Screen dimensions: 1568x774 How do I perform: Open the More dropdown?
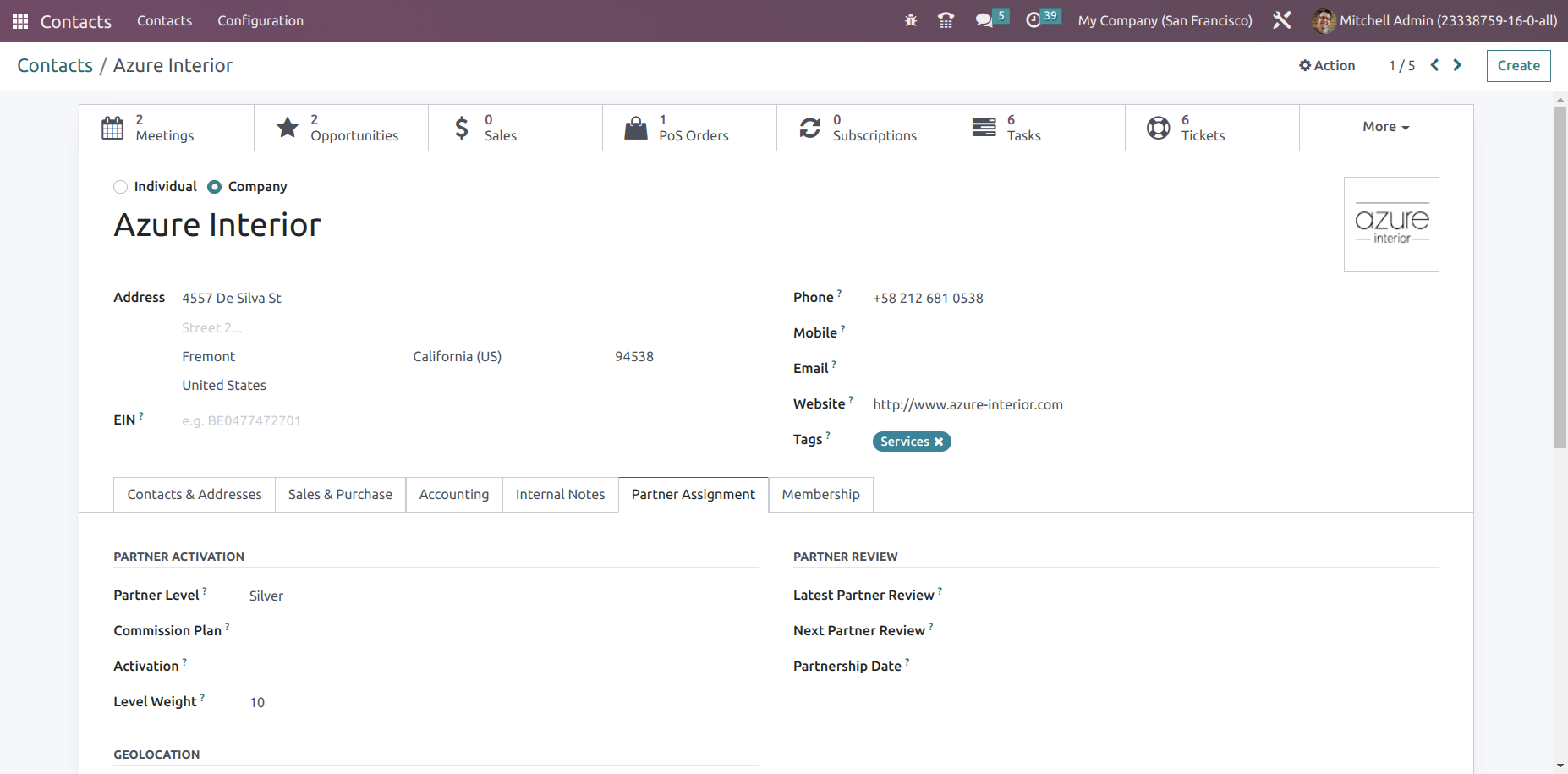pyautogui.click(x=1384, y=126)
